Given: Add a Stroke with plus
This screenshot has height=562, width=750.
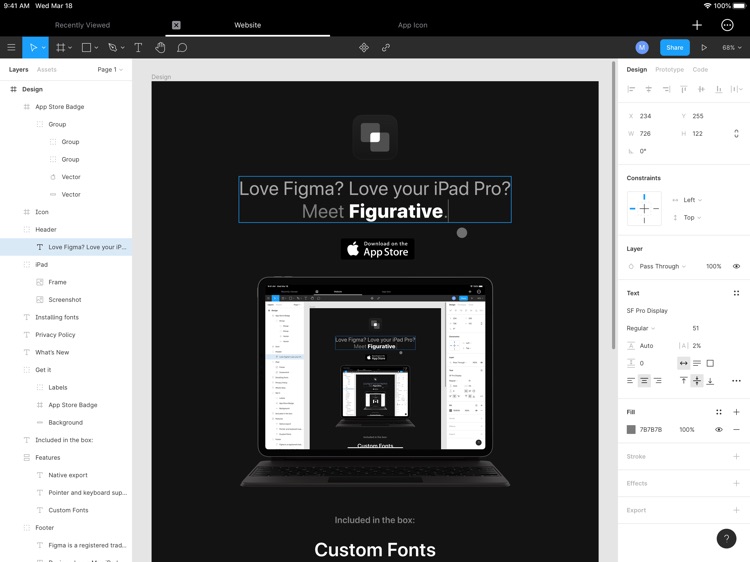Looking at the screenshot, I should [736, 456].
